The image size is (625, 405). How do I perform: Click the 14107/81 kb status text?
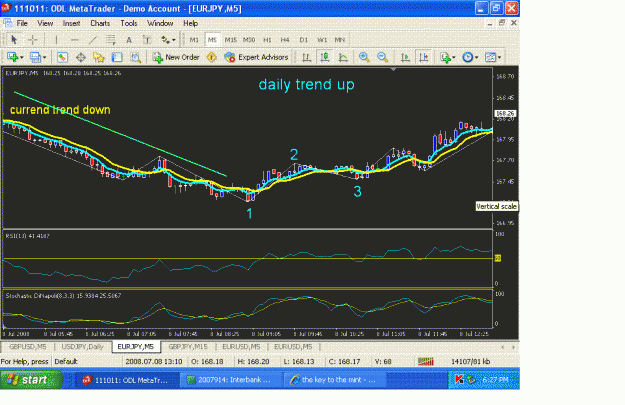[470, 362]
